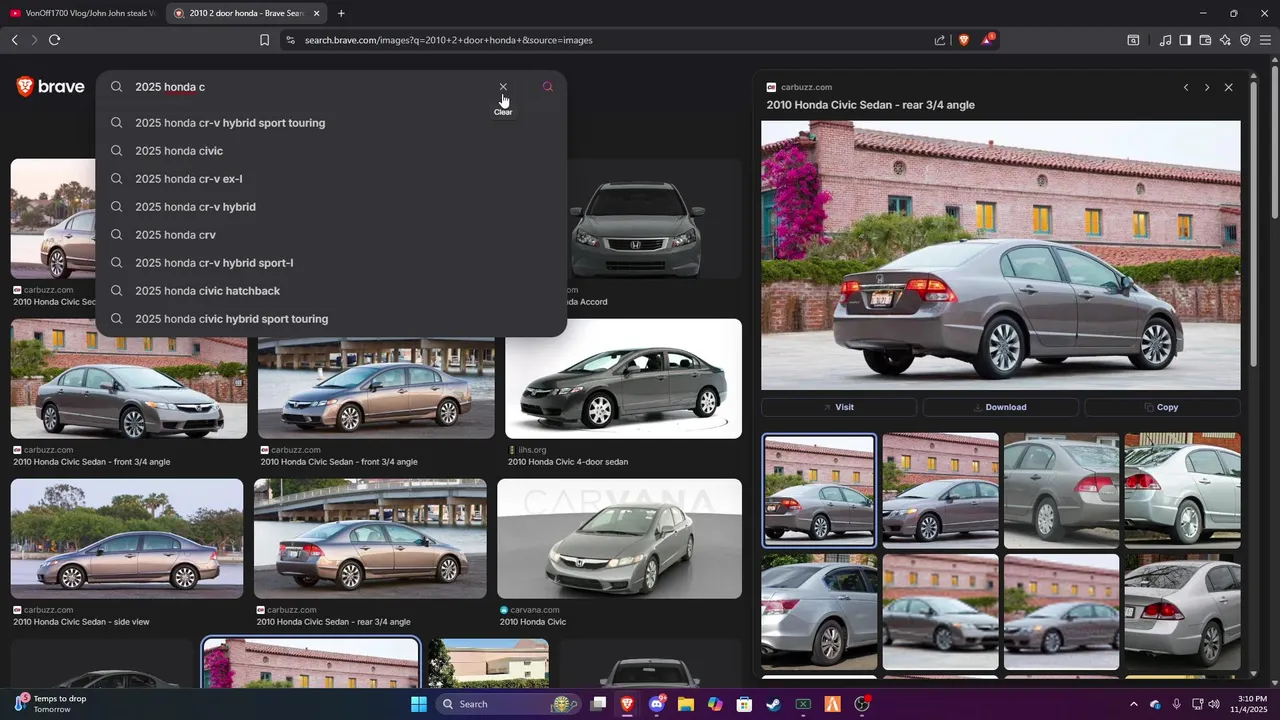Go back to previous page
The height and width of the screenshot is (720, 1280).
[14, 40]
